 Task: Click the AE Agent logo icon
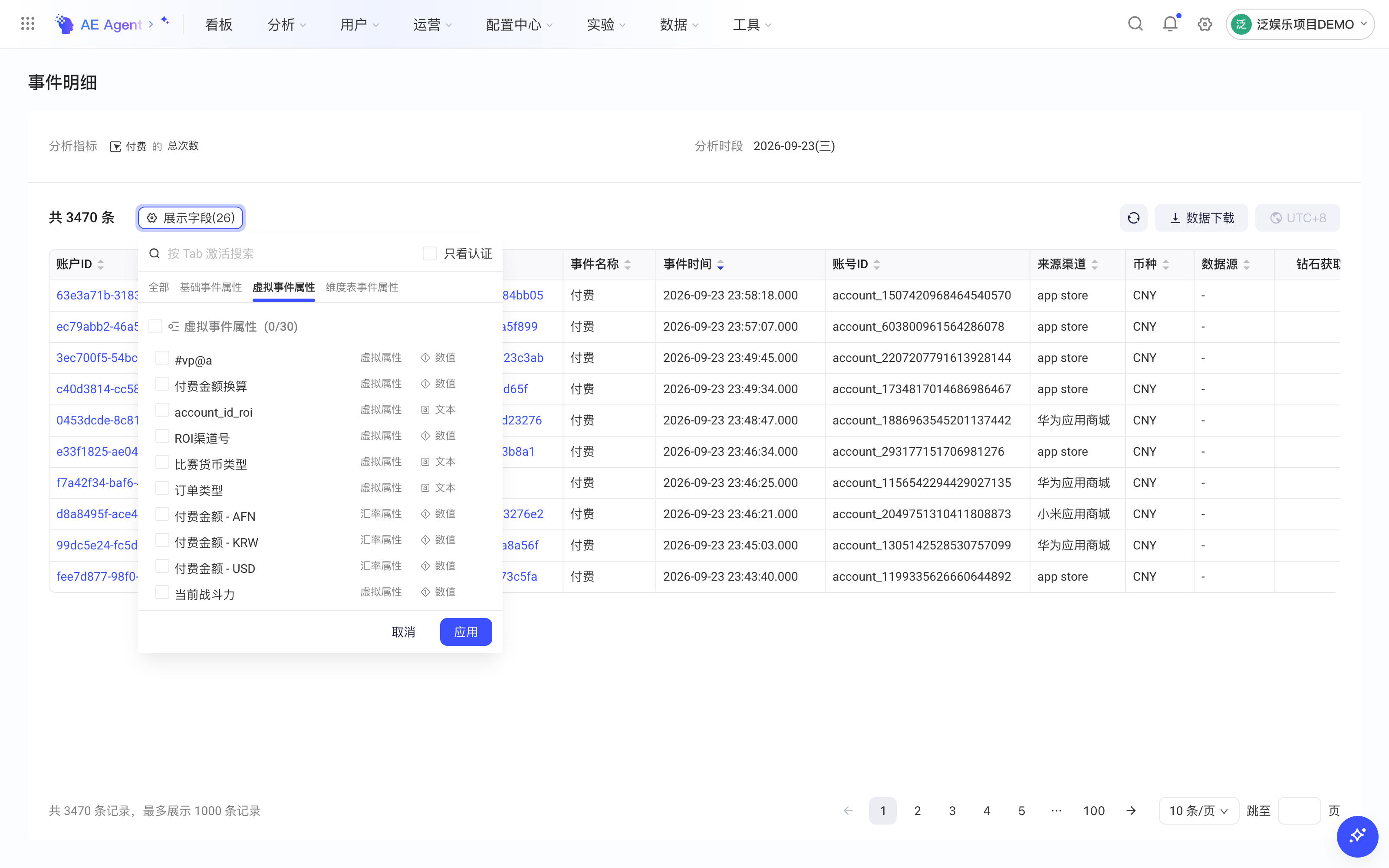64,23
